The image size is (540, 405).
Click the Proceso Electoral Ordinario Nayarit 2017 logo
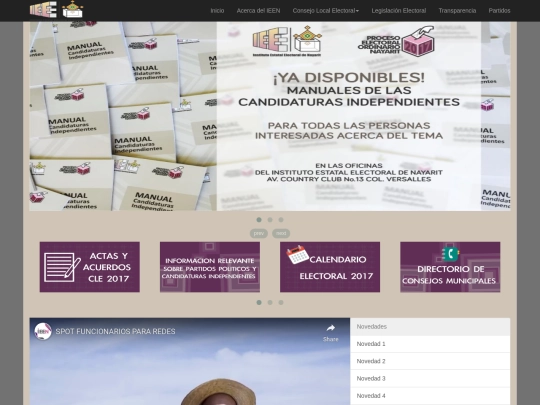click(x=396, y=41)
